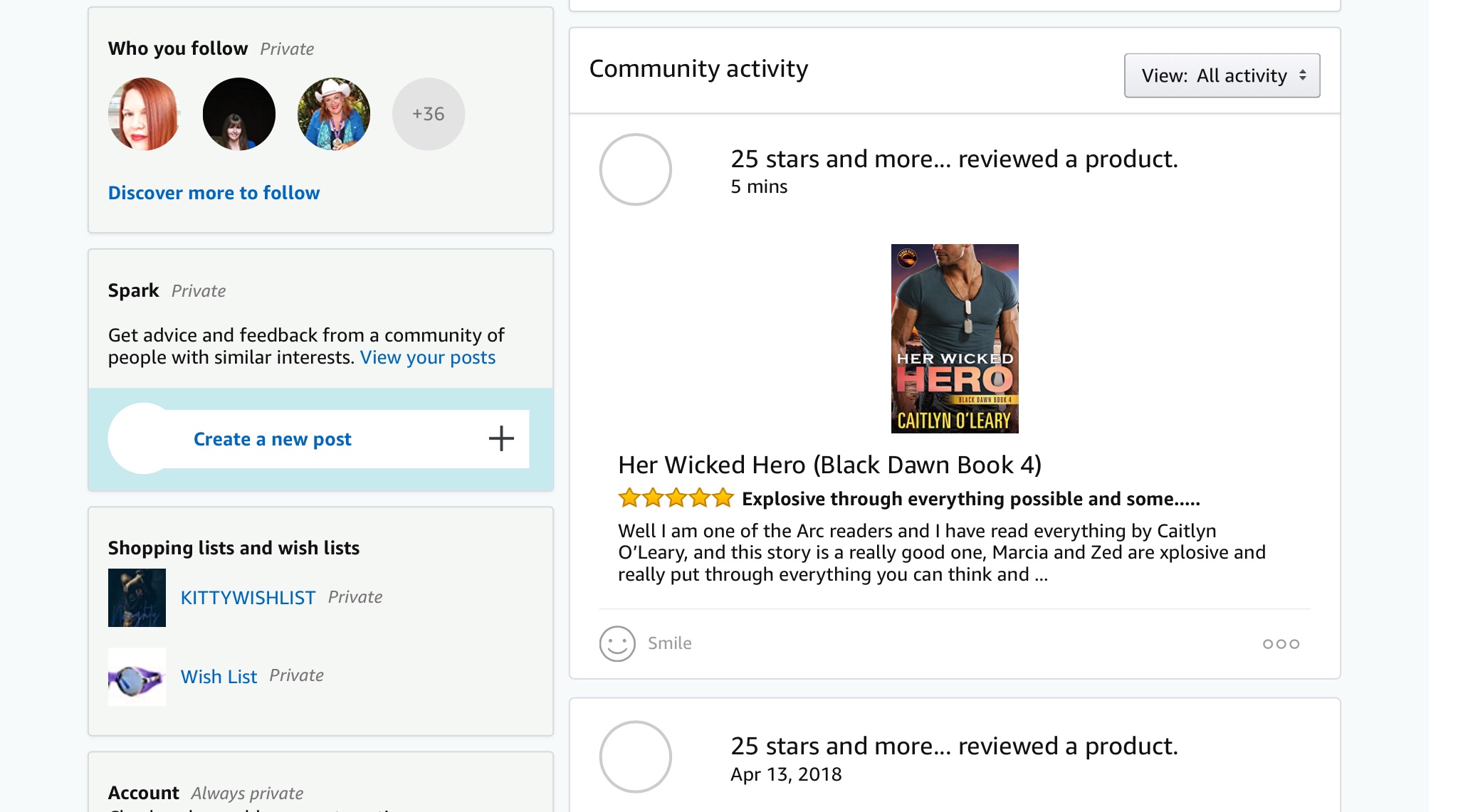Viewport: 1458px width, 812px height.
Task: Click the cowboy hat woman avatar
Action: (334, 114)
